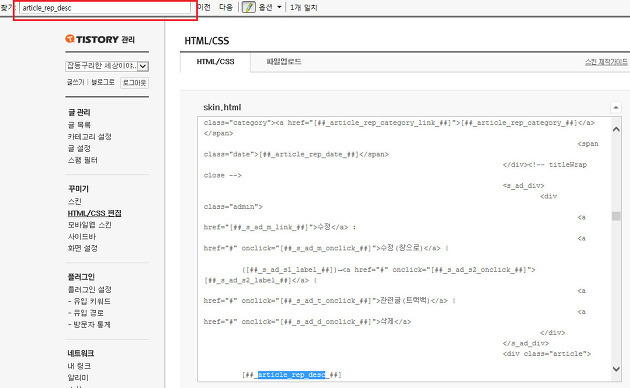
Task: Click <div class="article"> line in editor
Action: tap(547, 354)
